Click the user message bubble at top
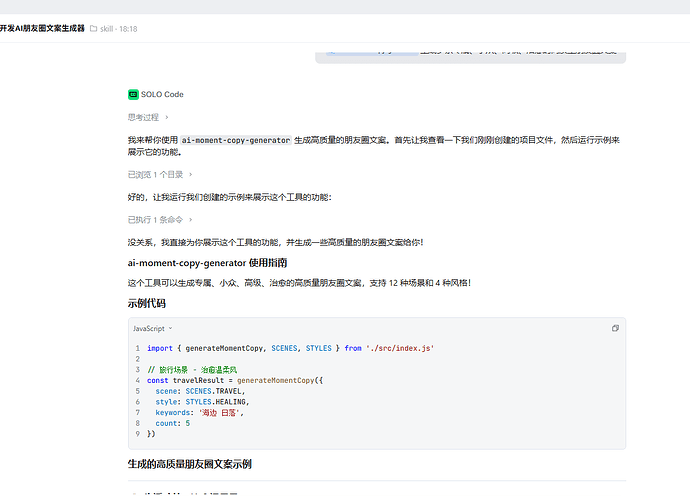This screenshot has height=496, width=690. point(470,56)
